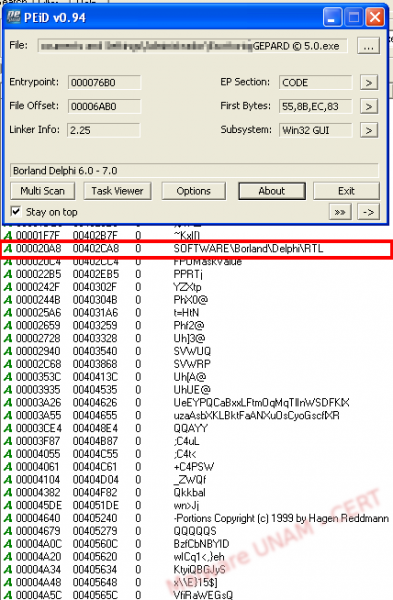Click the ASCII 'A' icon on row 00002940

(x=8, y=351)
